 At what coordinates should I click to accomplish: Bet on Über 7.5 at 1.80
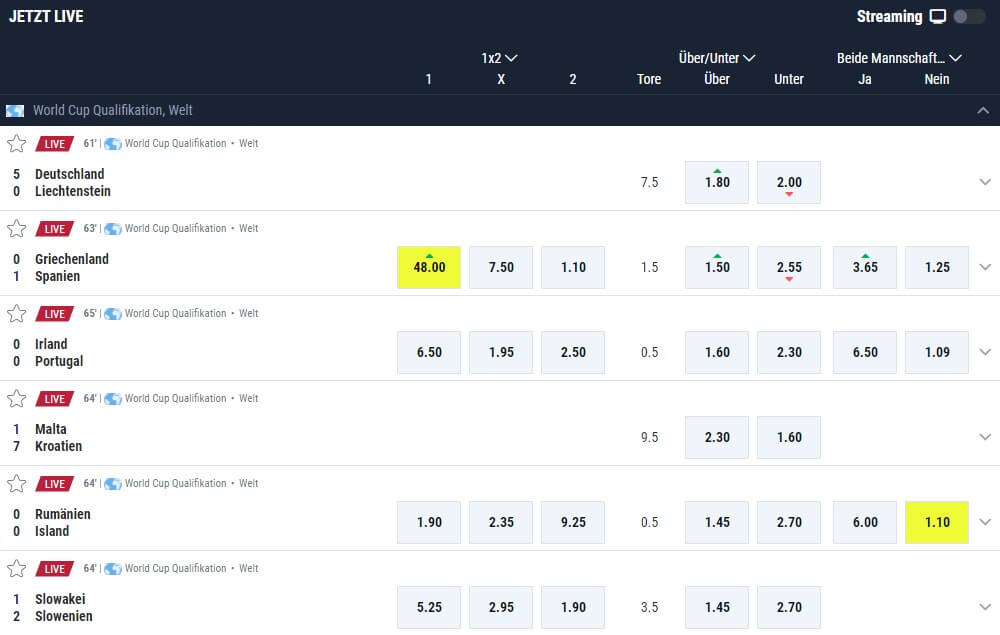717,182
